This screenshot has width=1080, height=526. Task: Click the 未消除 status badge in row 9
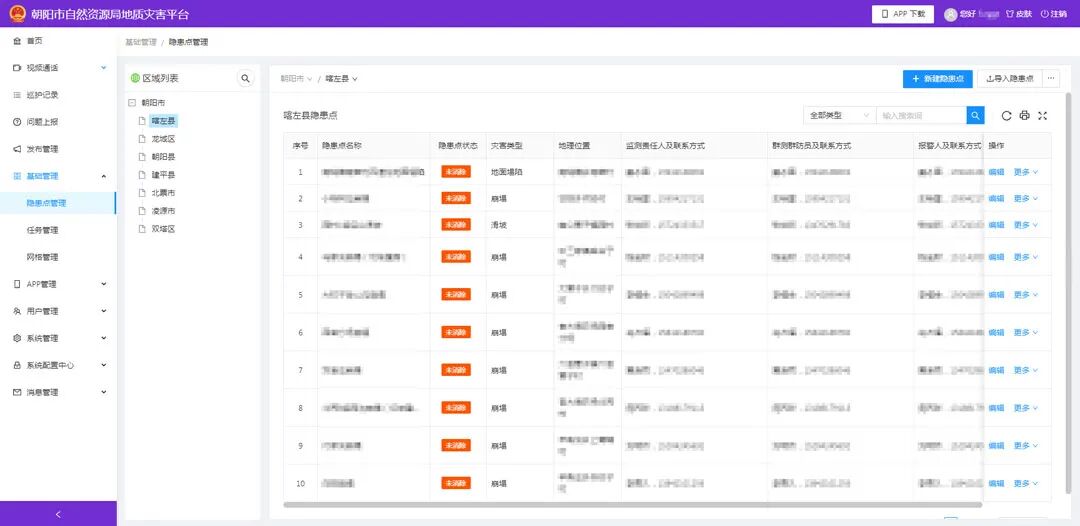[x=455, y=446]
